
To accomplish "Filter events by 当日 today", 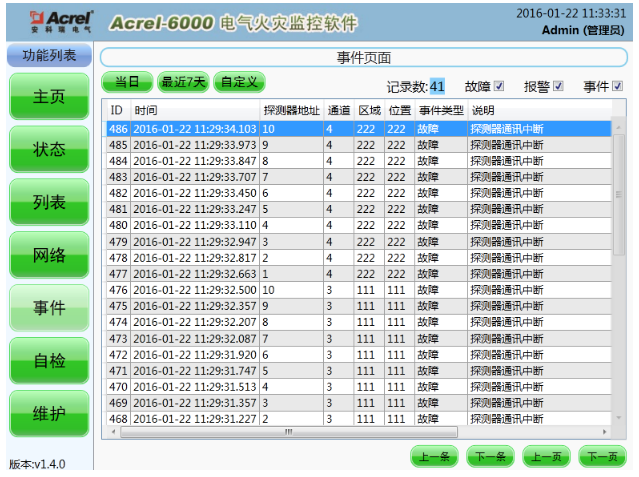I will coord(127,81).
